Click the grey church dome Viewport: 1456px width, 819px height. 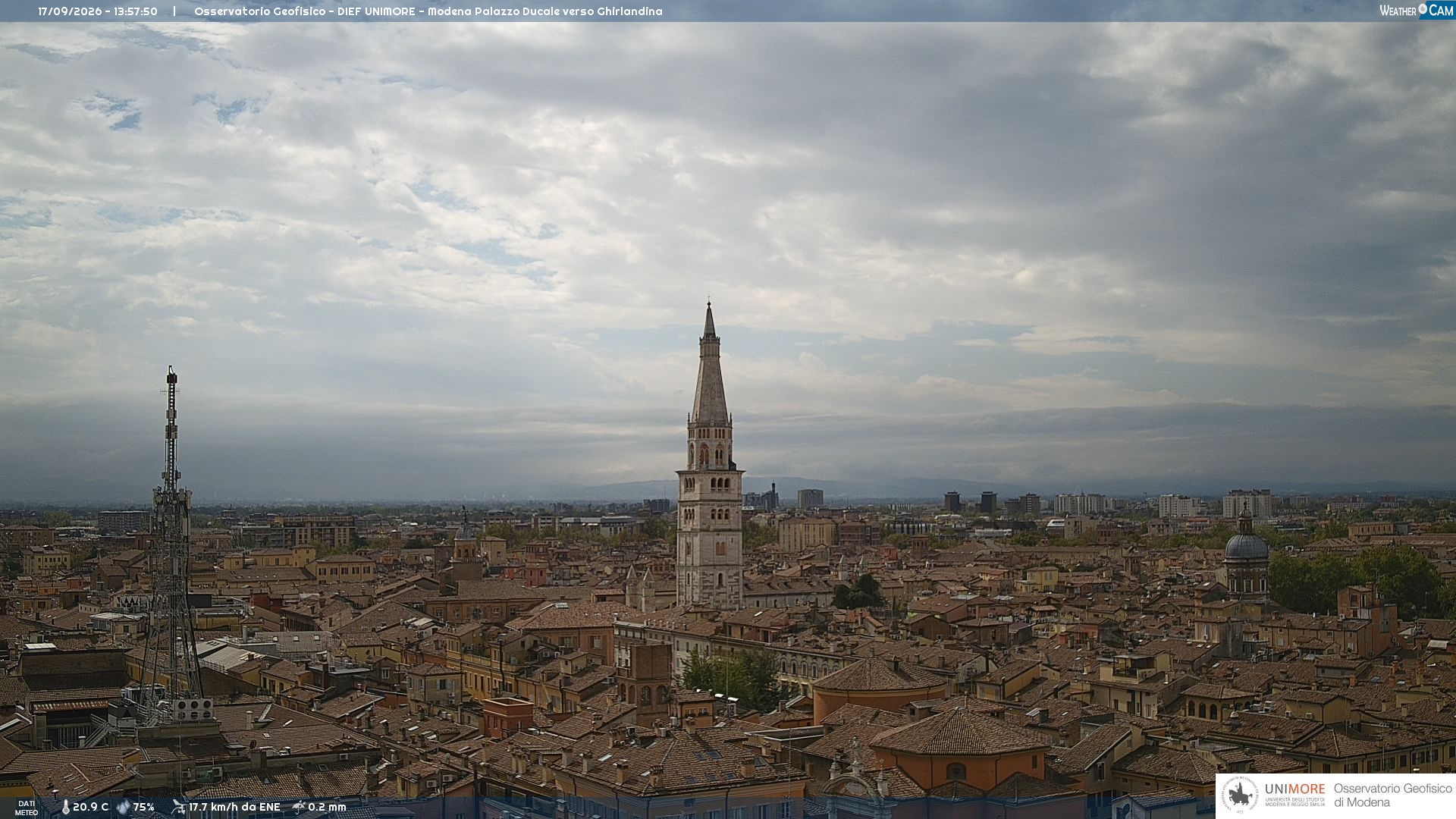(x=1246, y=545)
